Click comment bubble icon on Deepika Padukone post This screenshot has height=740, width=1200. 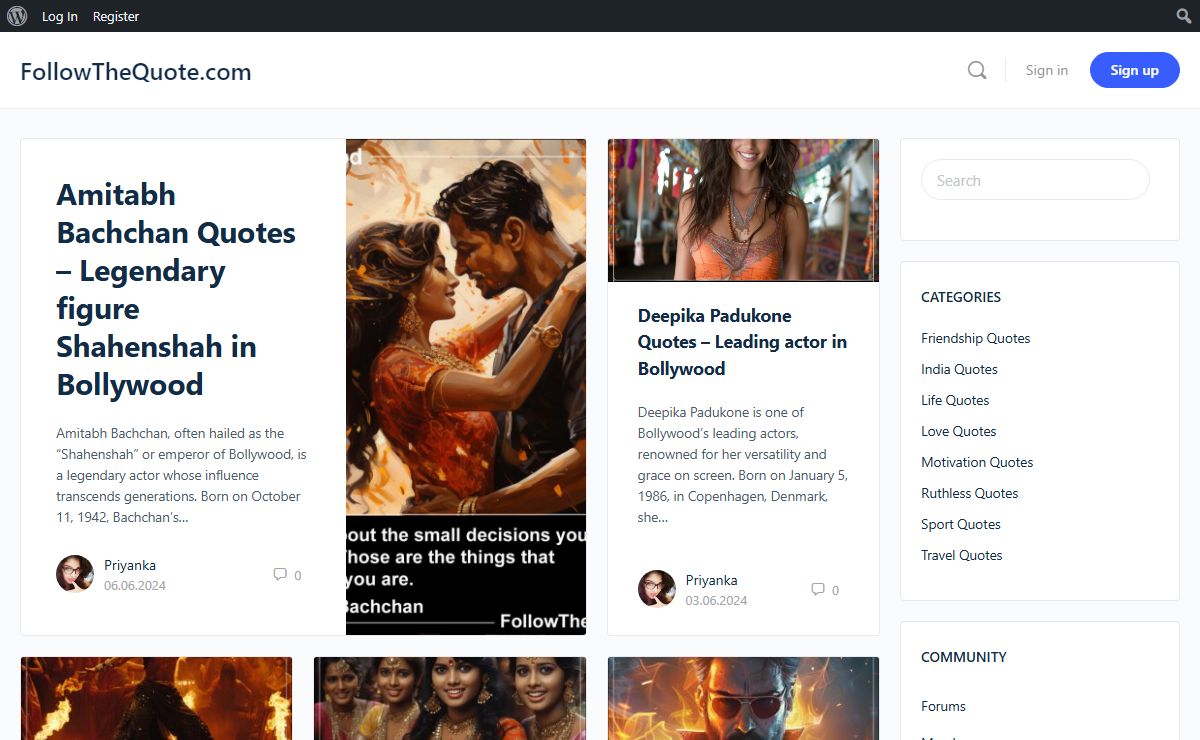tap(818, 589)
